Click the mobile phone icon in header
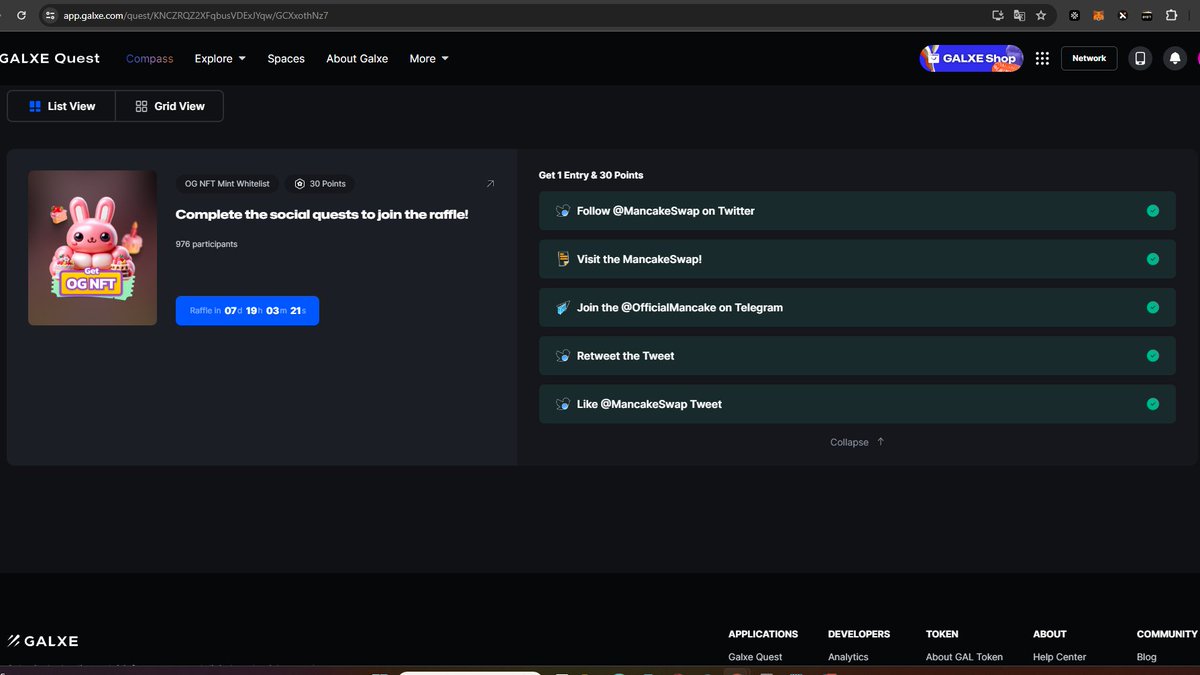 click(x=1139, y=58)
